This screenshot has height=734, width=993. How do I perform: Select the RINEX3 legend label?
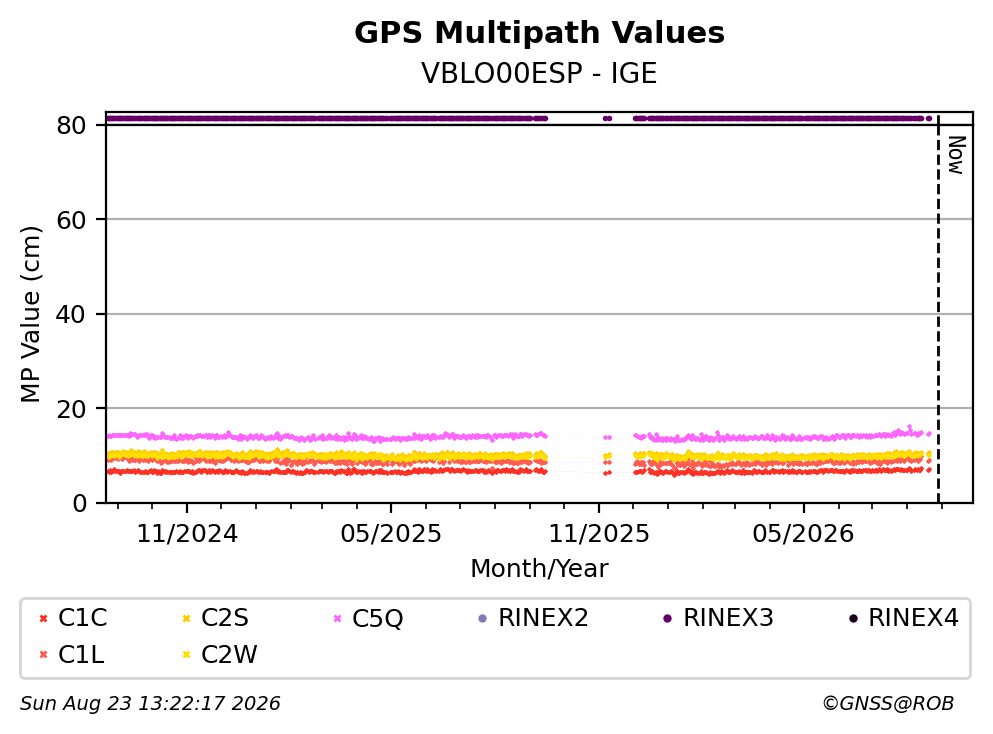click(728, 618)
